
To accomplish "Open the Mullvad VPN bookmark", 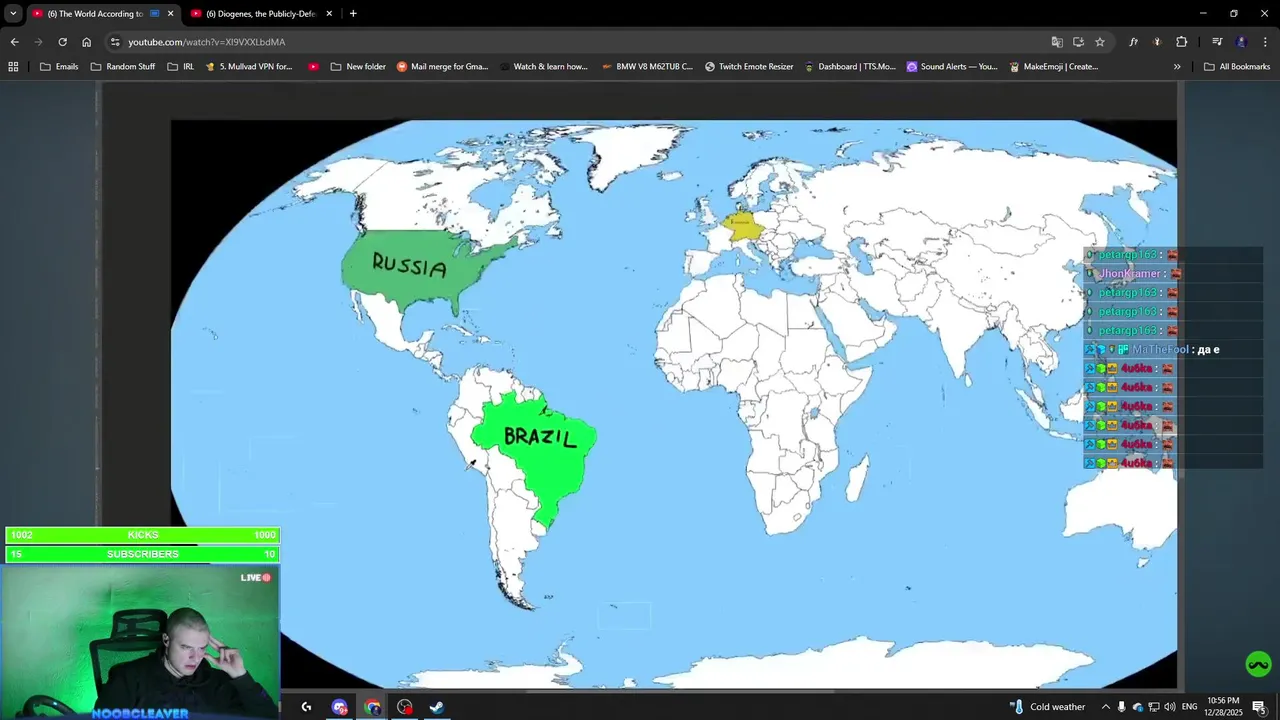I will [x=249, y=67].
